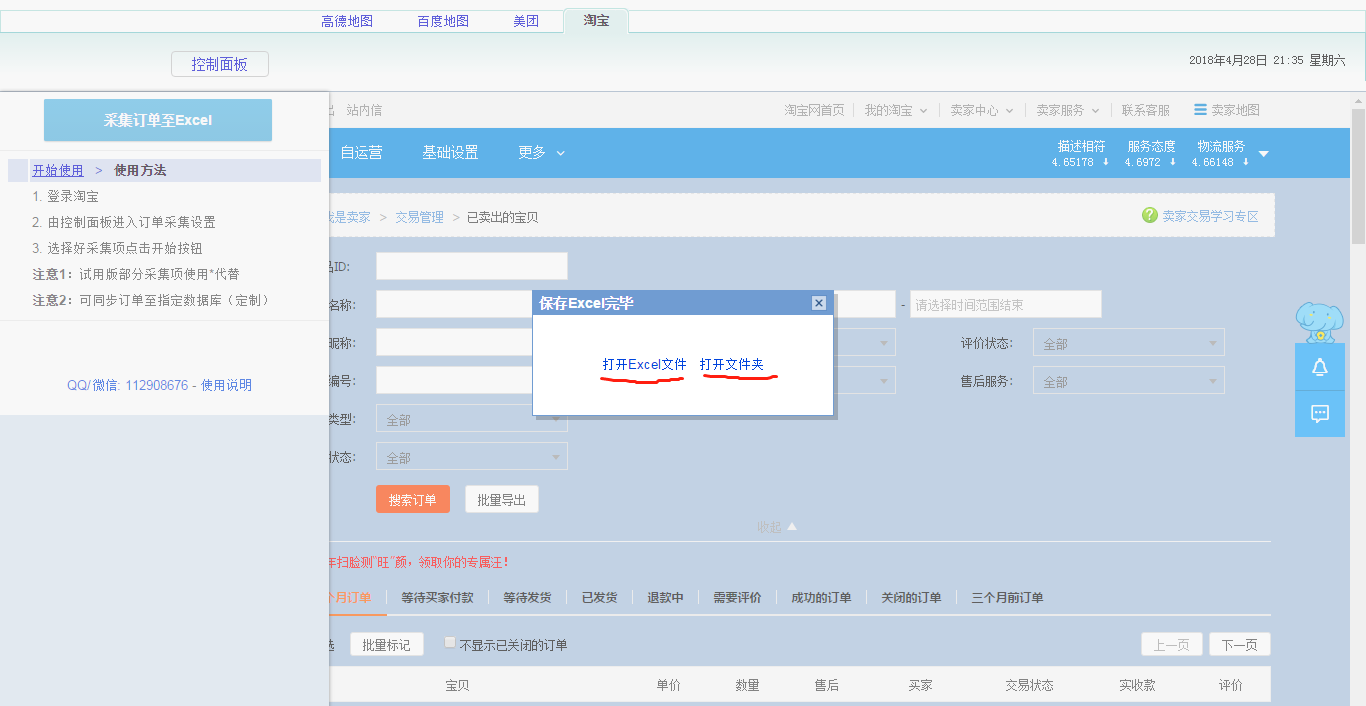
Task: Open the 卖家服务 dropdown
Action: point(1068,110)
